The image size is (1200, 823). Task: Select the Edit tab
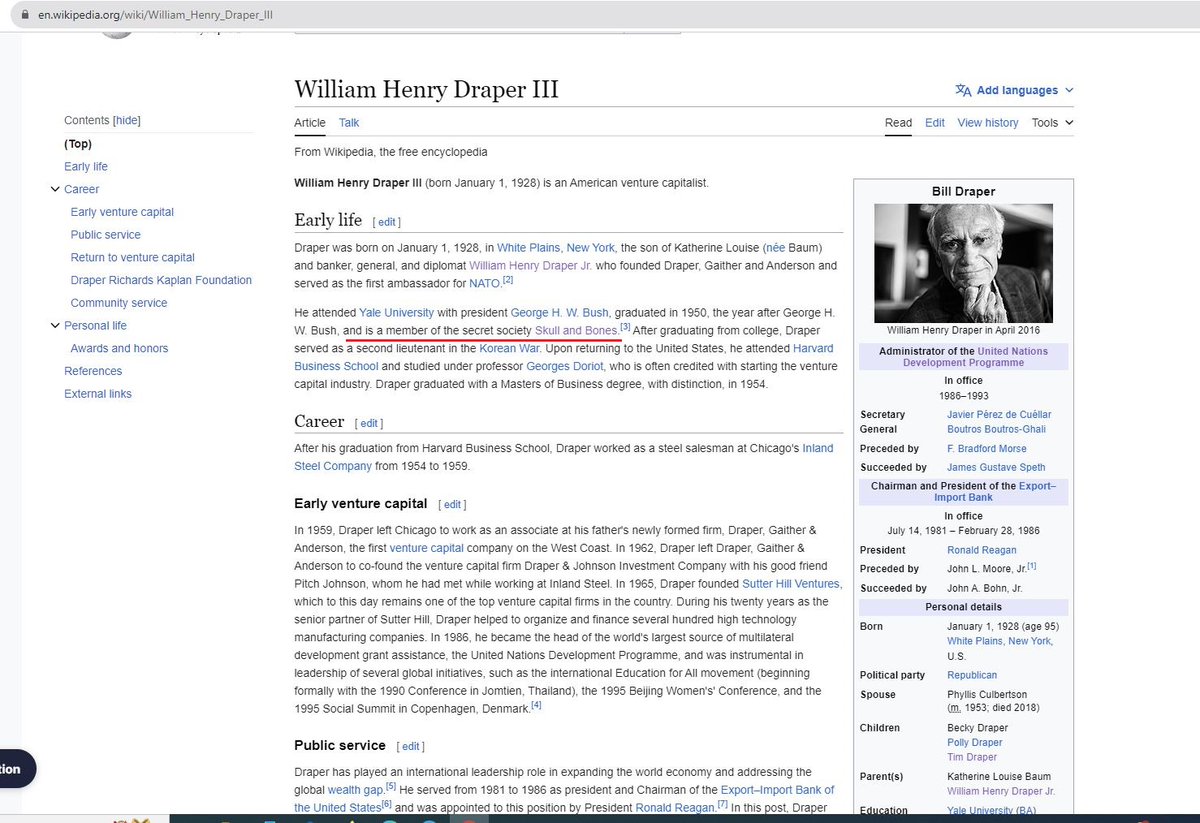[935, 123]
